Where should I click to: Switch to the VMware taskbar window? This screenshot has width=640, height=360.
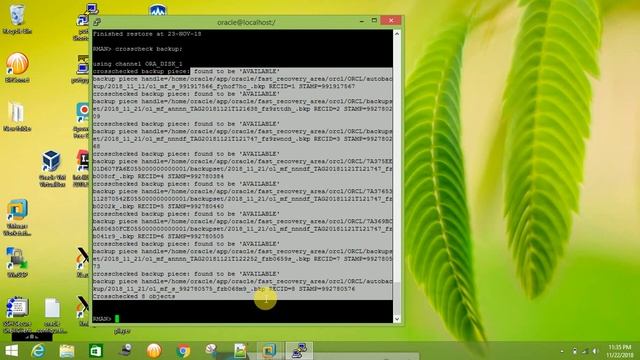click(x=269, y=351)
